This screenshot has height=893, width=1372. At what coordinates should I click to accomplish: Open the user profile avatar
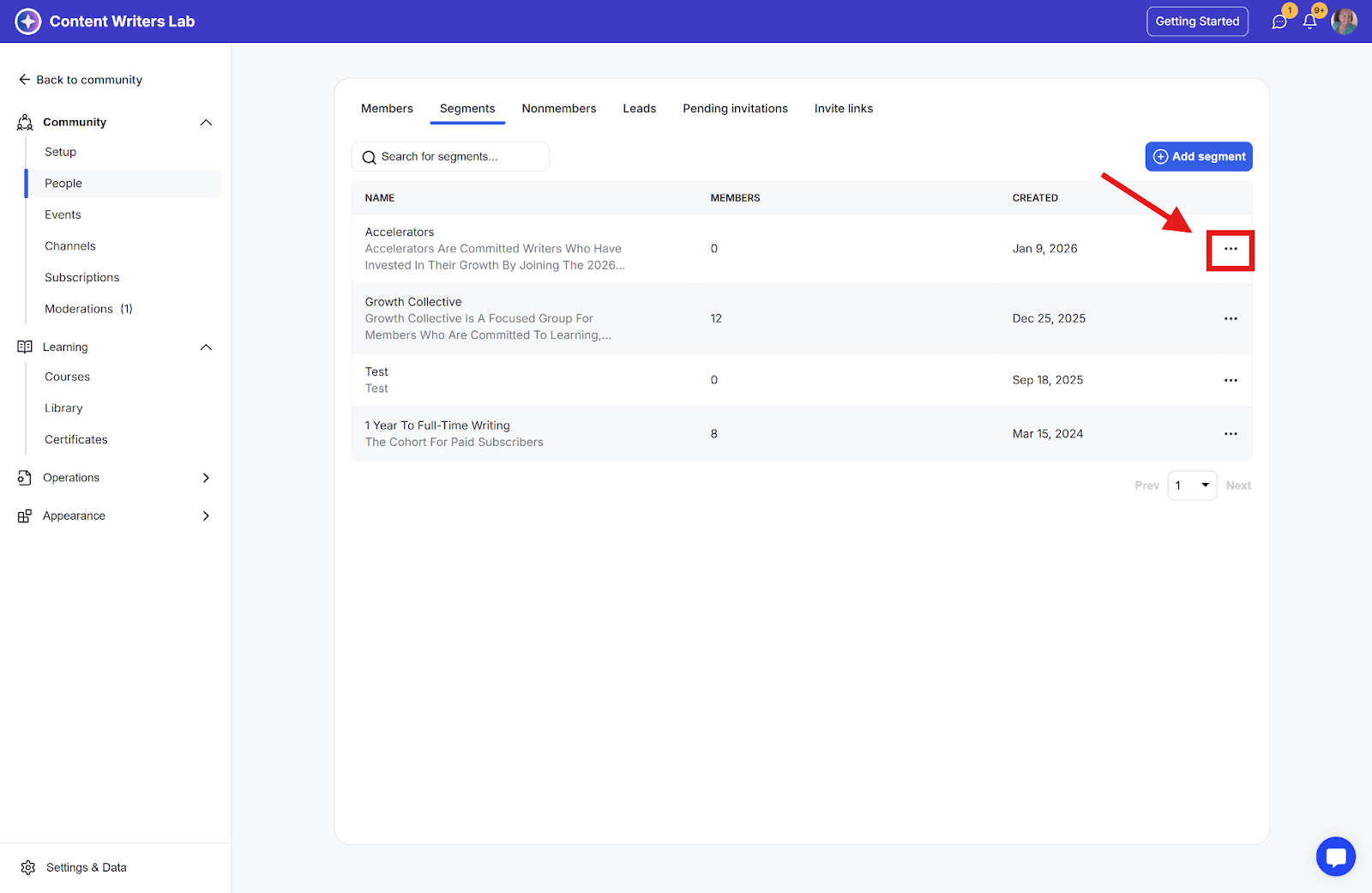pyautogui.click(x=1344, y=21)
